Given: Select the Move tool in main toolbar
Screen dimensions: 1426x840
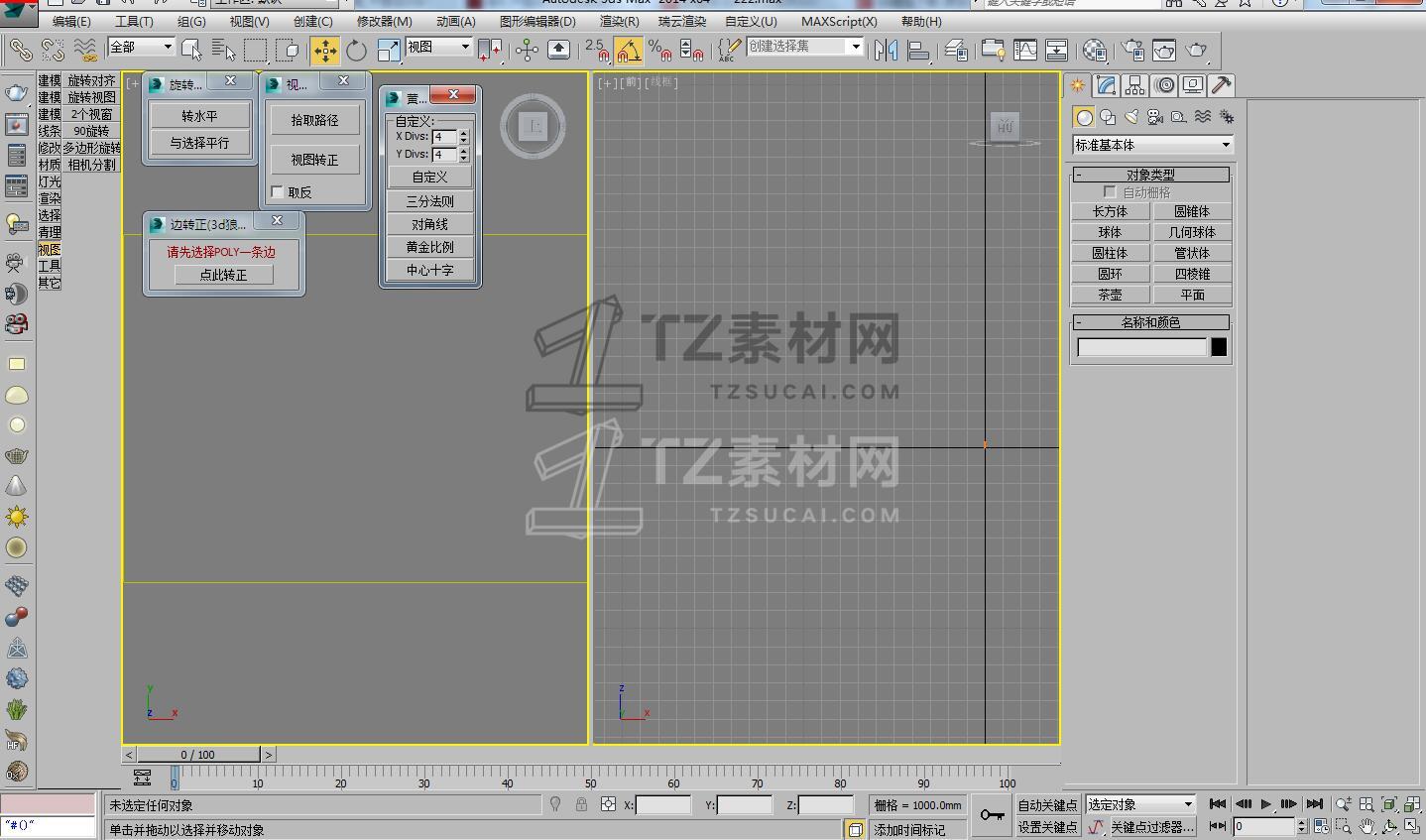Looking at the screenshot, I should (x=324, y=51).
